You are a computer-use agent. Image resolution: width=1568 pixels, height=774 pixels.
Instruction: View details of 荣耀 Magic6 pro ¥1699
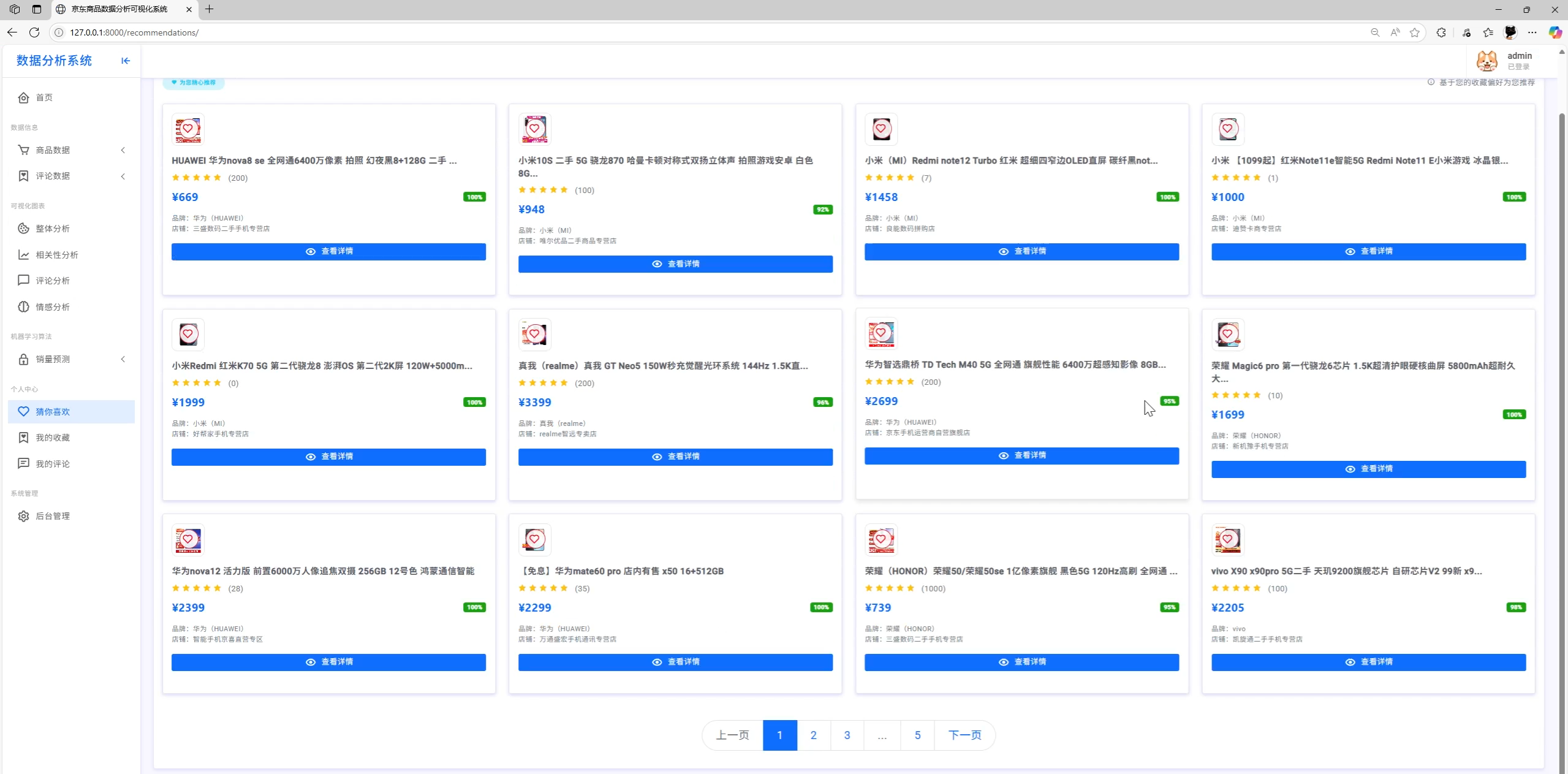pos(1368,469)
